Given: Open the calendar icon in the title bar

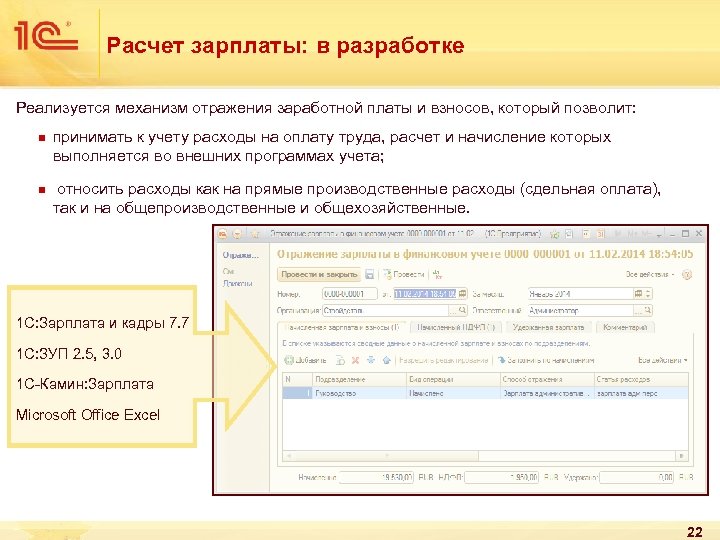Looking at the screenshot, I should click(601, 234).
